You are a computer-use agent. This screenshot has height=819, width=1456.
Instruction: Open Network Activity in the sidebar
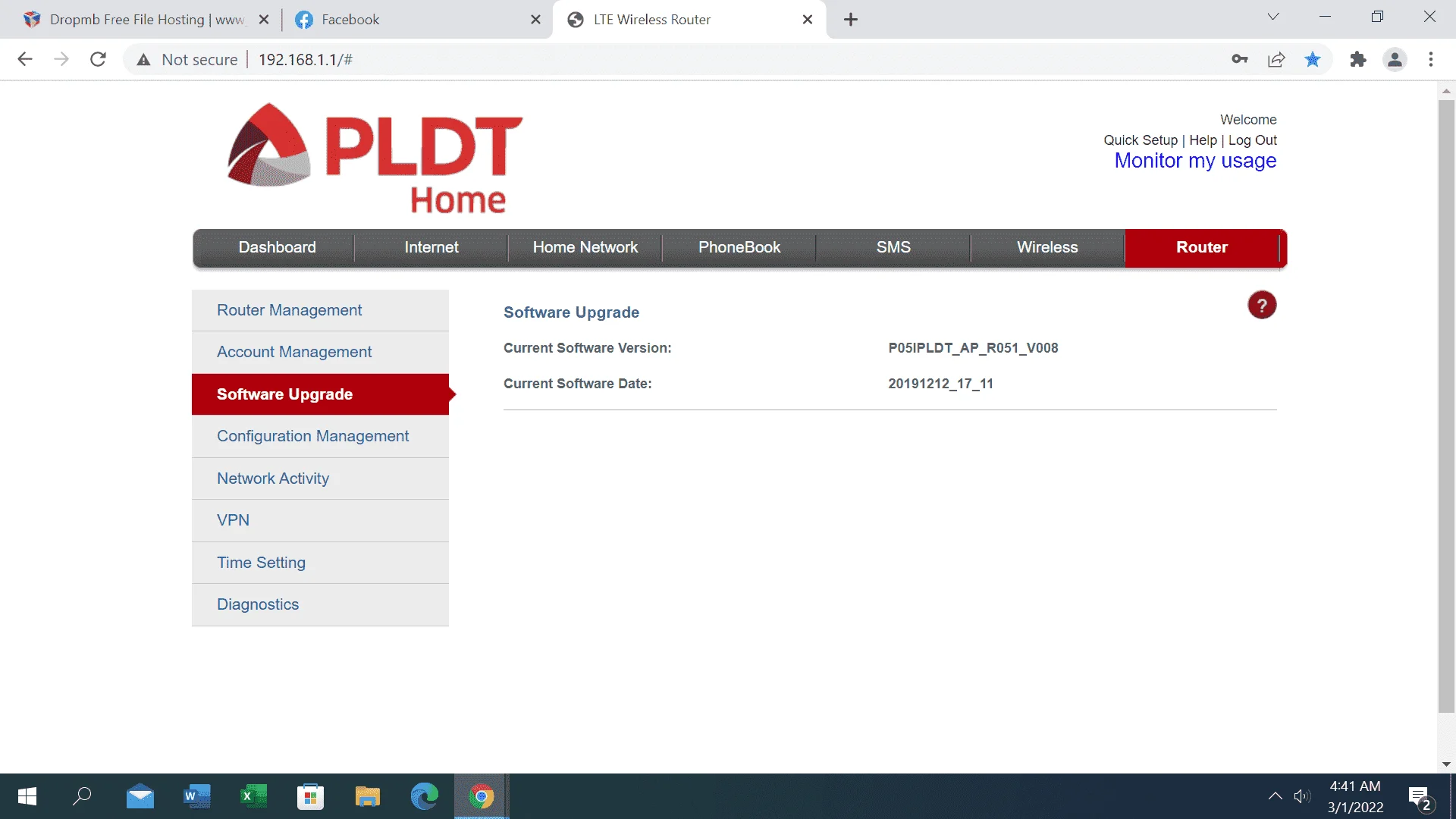[320, 479]
